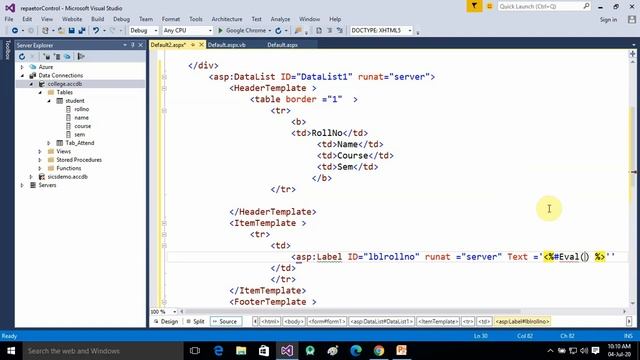Click the Azure cloud icon in Server Explorer toolbar
Viewport: 640px width, 360px height.
pyautogui.click(x=67, y=56)
